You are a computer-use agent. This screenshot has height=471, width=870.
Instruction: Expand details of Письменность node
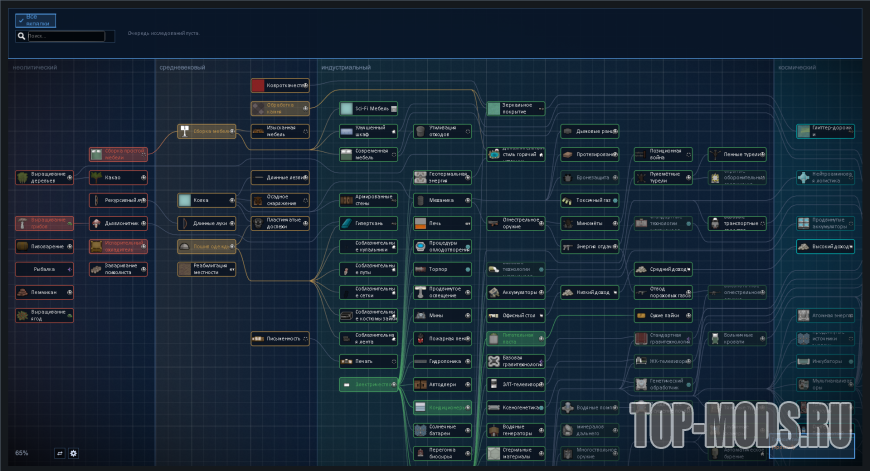click(x=305, y=338)
